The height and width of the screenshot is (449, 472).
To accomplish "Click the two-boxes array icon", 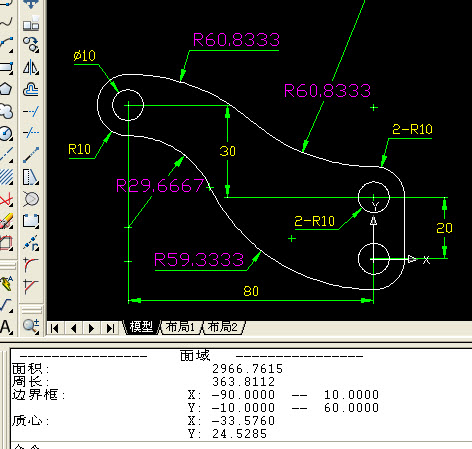I will pyautogui.click(x=31, y=23).
